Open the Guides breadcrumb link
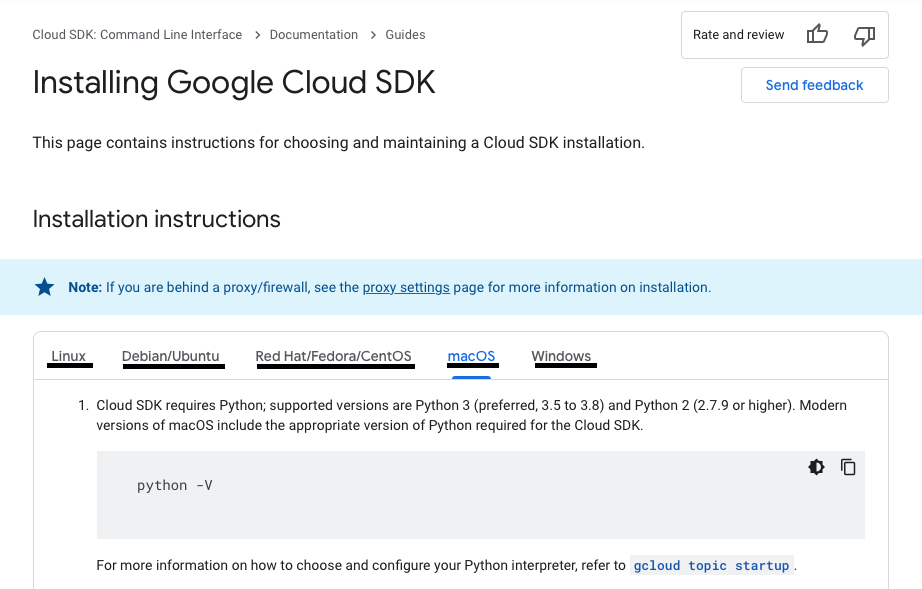 (x=405, y=35)
